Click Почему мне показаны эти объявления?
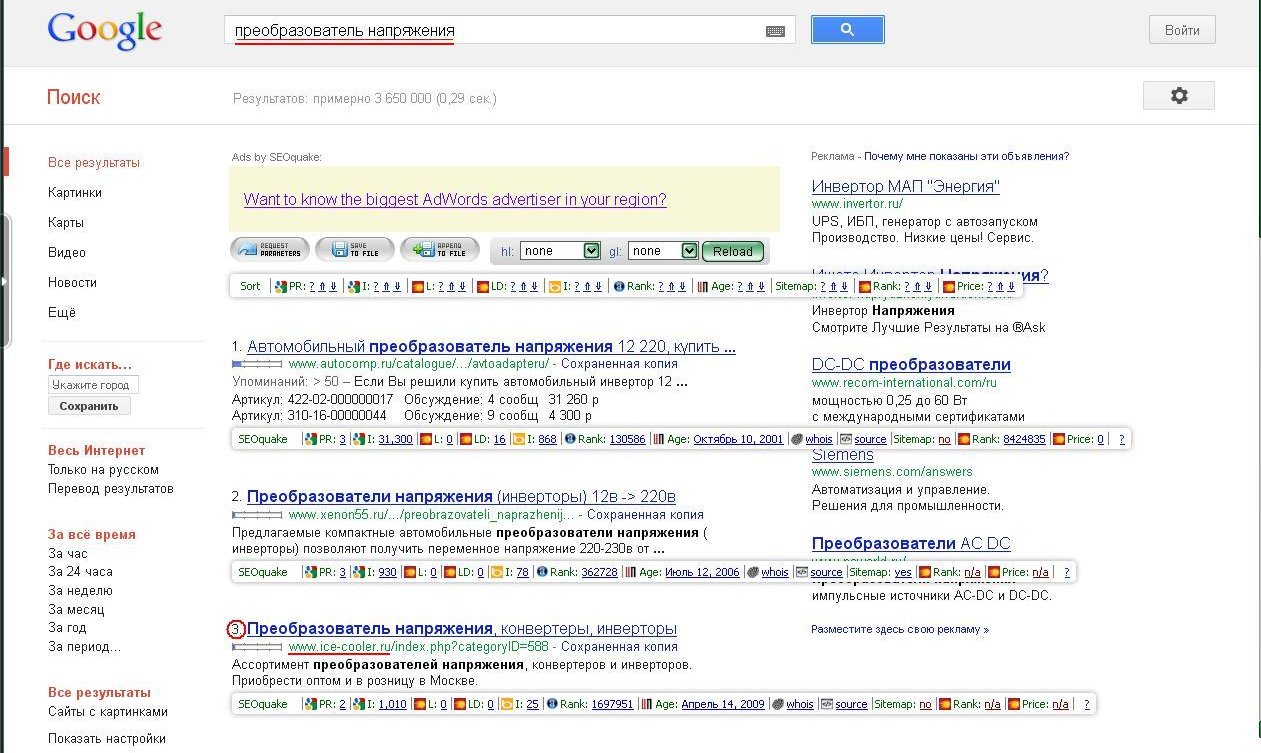This screenshot has width=1261, height=753. pyautogui.click(x=967, y=156)
